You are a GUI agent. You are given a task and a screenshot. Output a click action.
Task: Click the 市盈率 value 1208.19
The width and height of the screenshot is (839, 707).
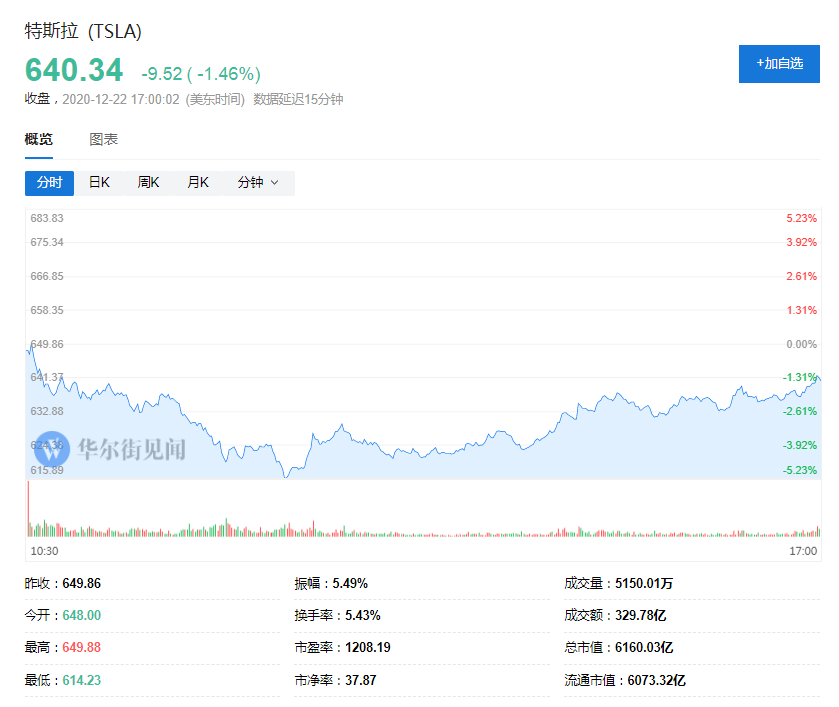pyautogui.click(x=367, y=647)
